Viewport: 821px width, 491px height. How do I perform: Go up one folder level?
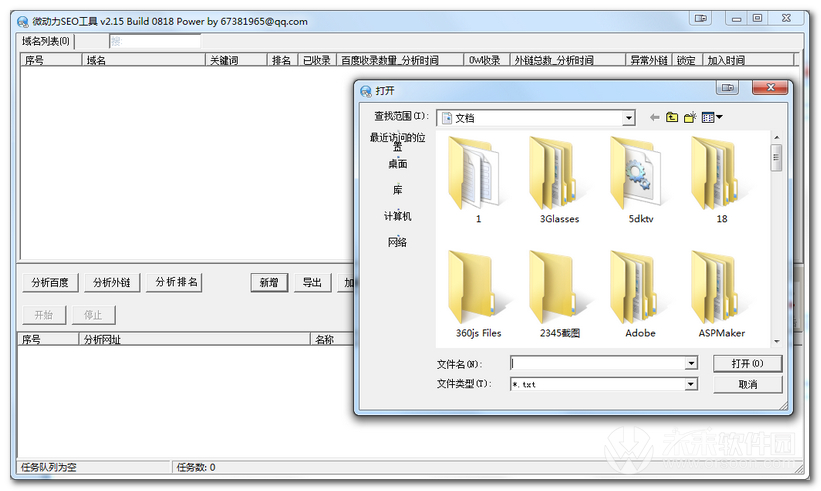coord(672,118)
